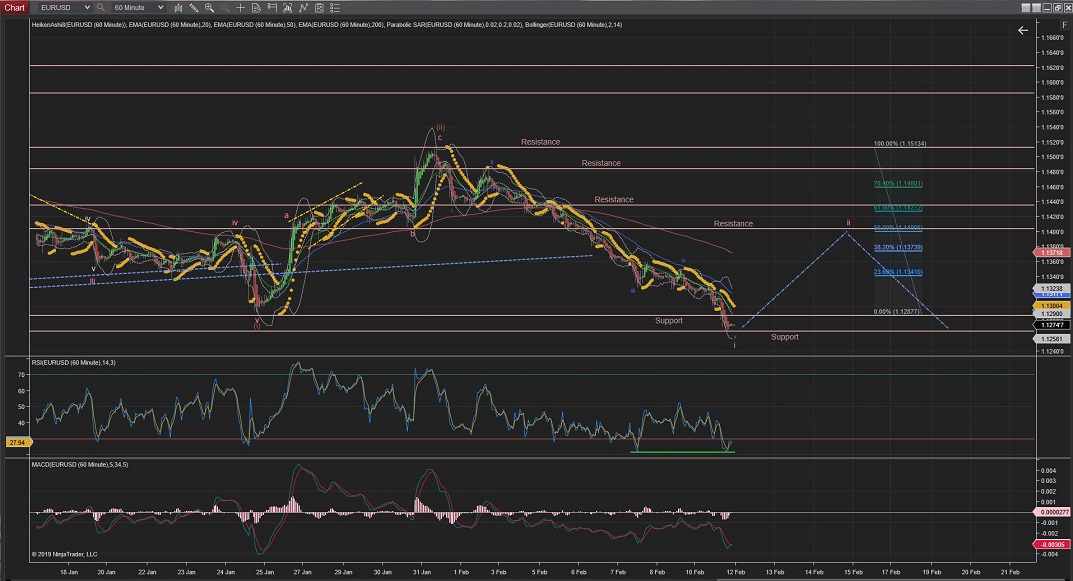Click the zoom in magnifier icon
Image resolution: width=1073 pixels, height=581 pixels.
[210, 7]
